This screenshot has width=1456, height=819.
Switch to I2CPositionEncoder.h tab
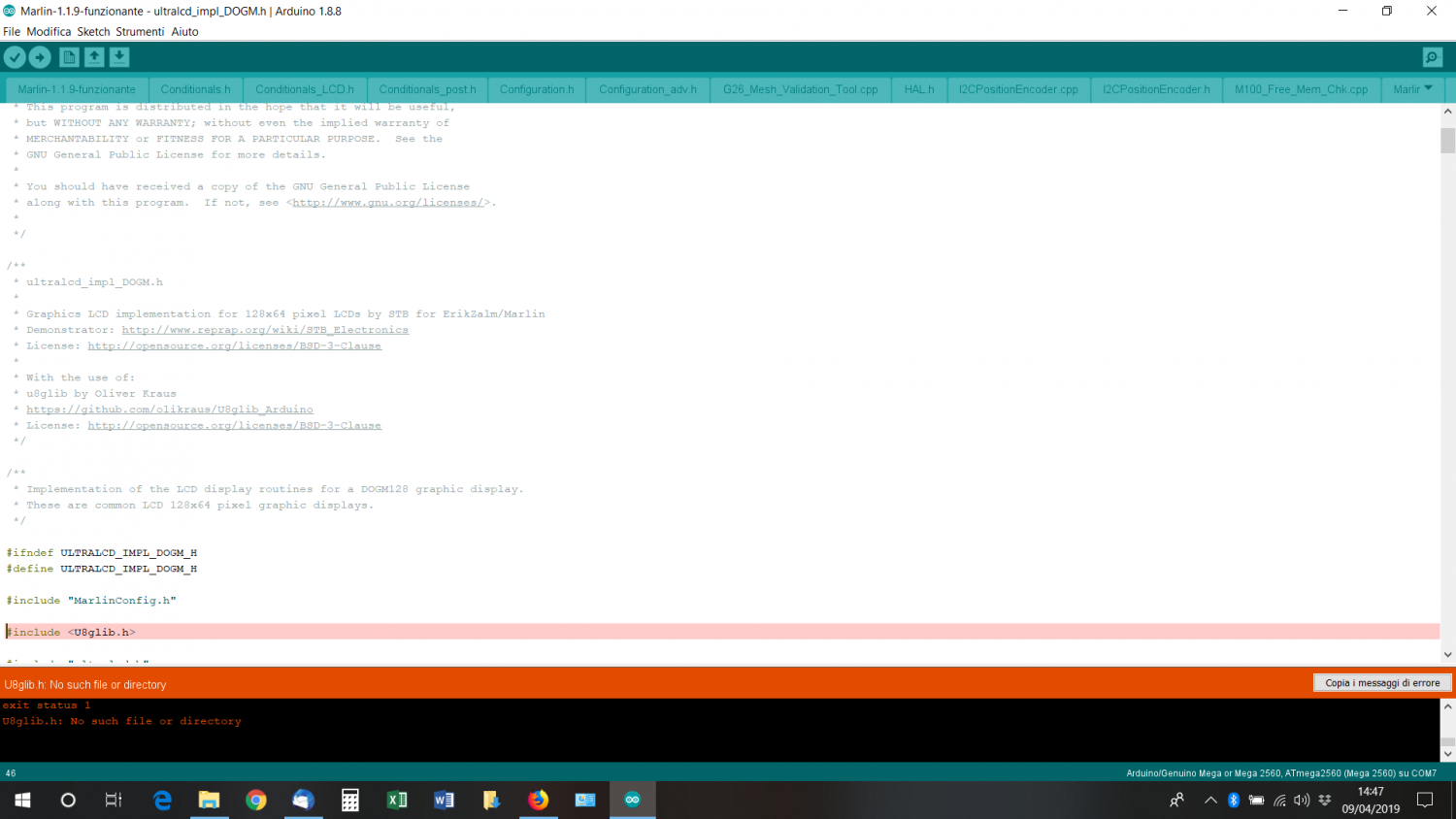tap(1156, 89)
